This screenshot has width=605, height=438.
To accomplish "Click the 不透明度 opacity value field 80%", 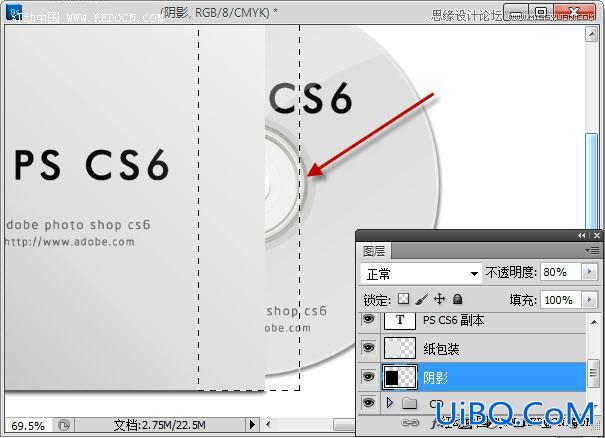I will (561, 272).
